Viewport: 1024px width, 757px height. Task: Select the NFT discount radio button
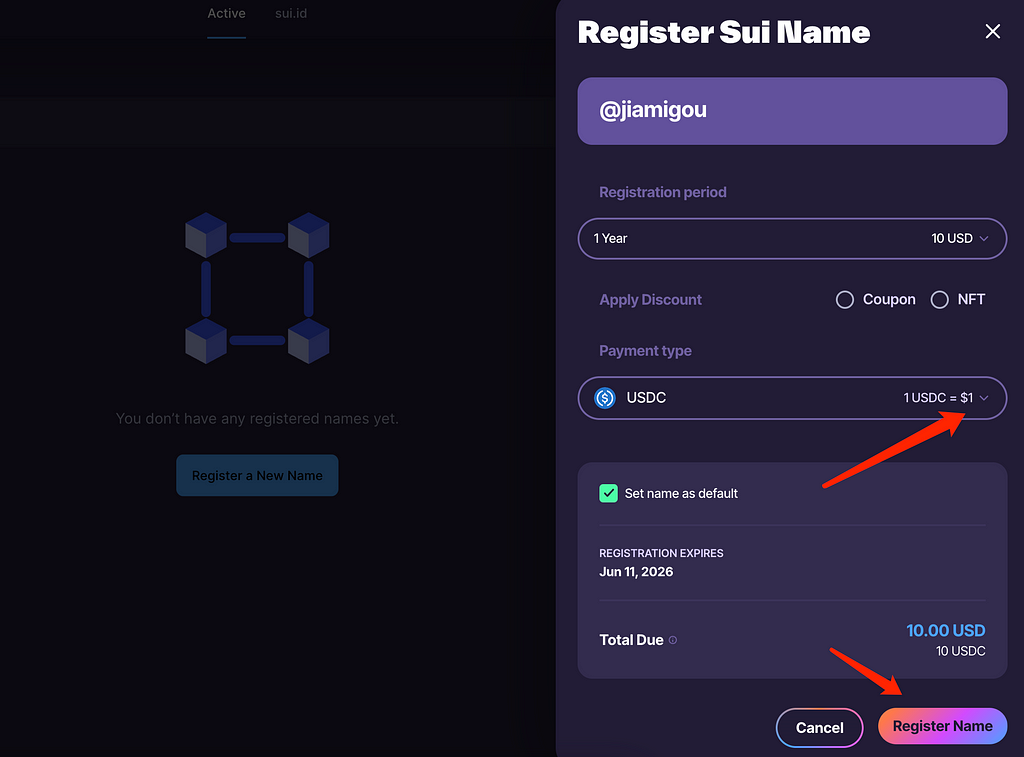[939, 300]
